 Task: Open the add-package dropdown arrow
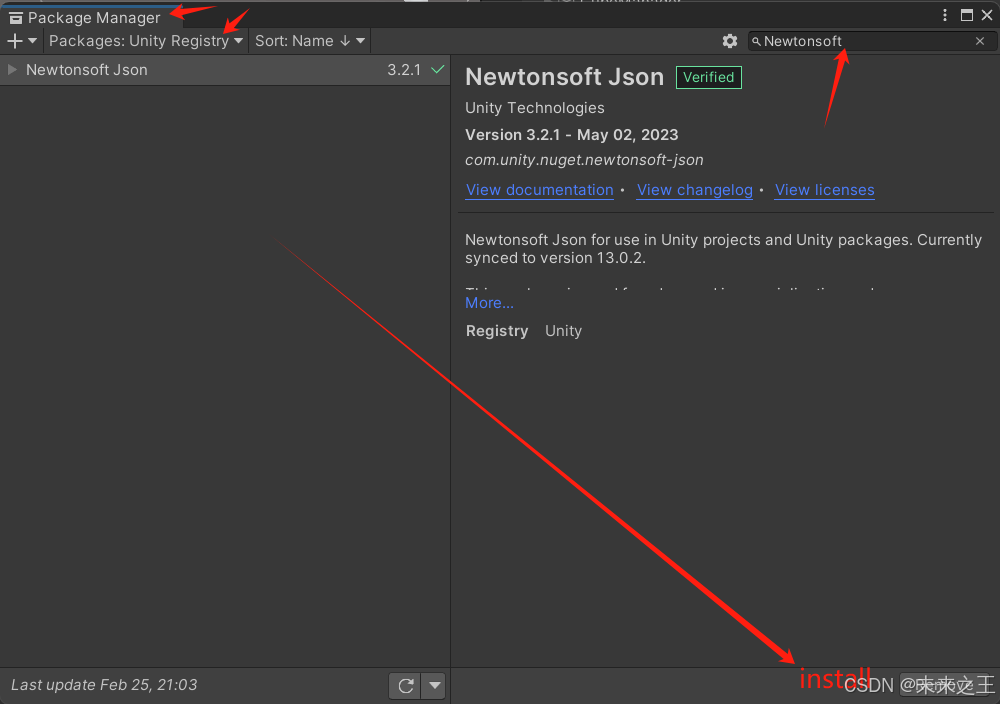tap(33, 41)
